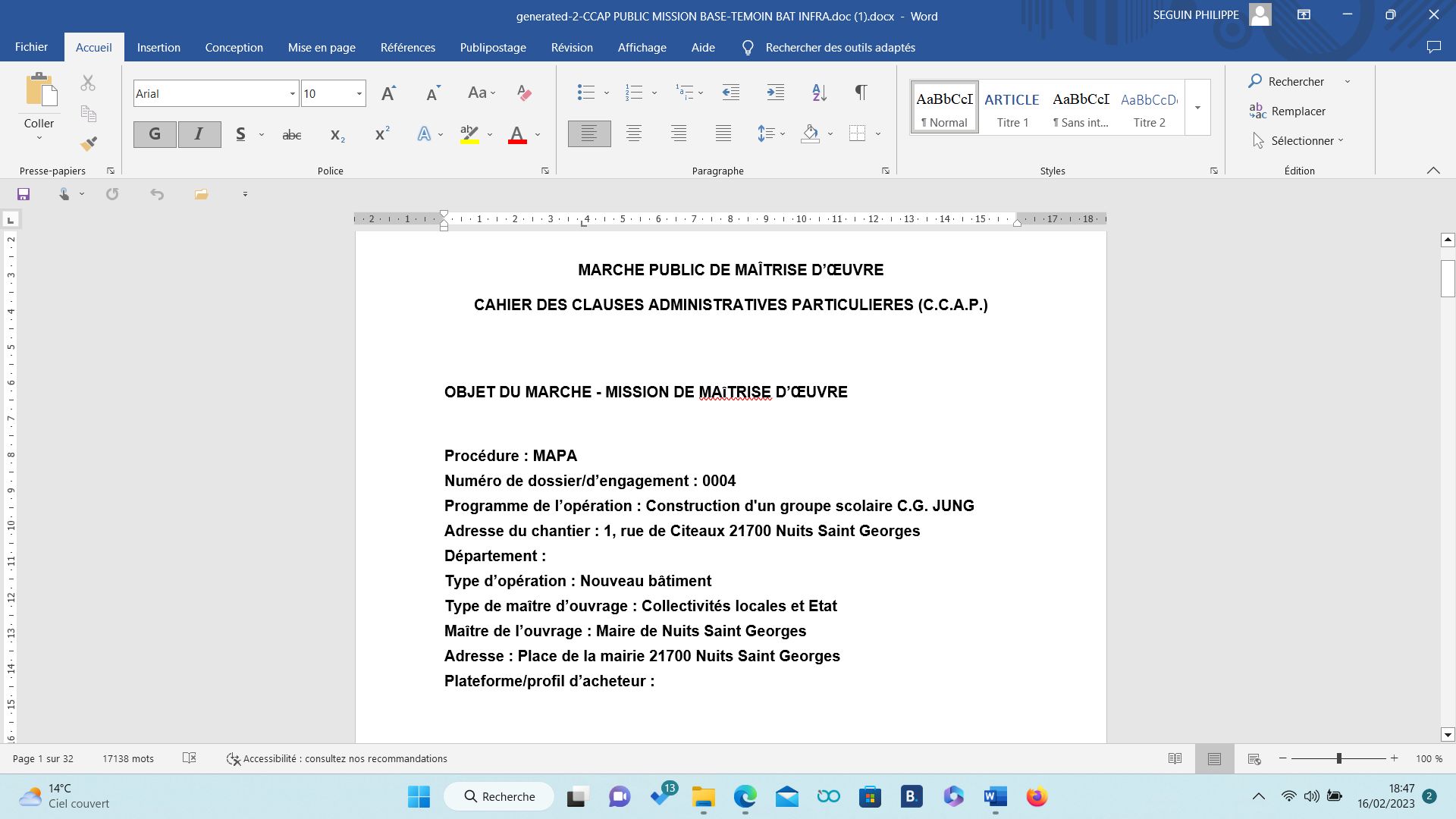Switch to the Mise en page tab
The height and width of the screenshot is (819, 1456).
tap(322, 47)
